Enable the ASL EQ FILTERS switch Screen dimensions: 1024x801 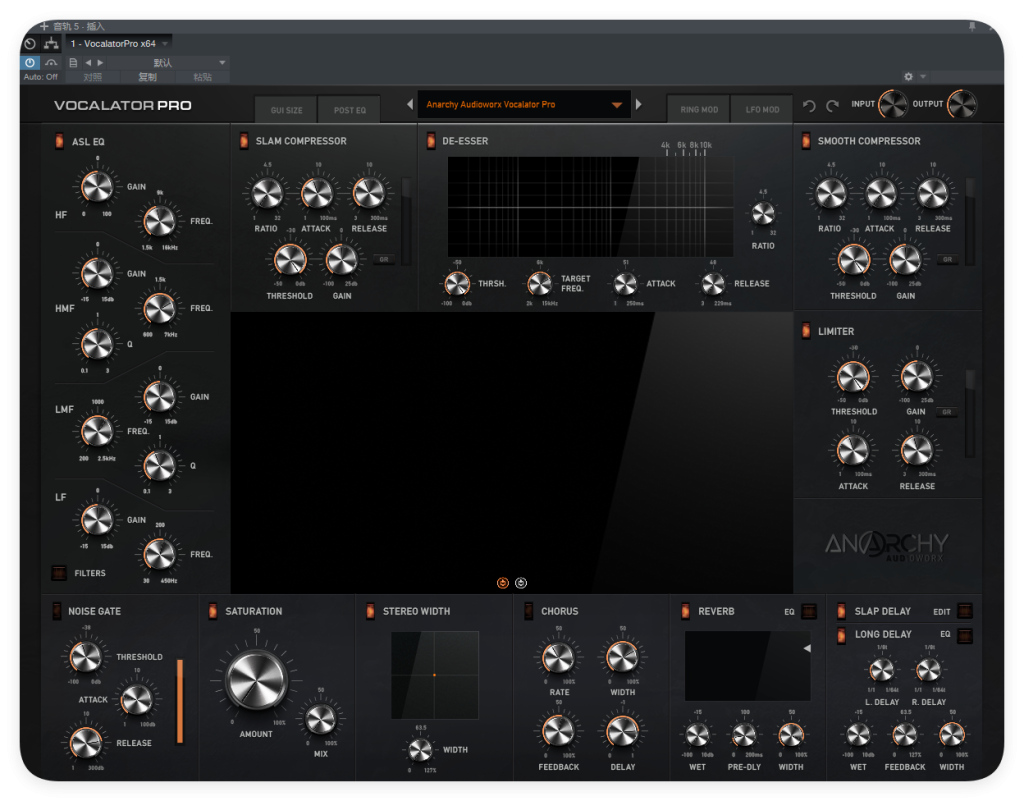pos(59,573)
